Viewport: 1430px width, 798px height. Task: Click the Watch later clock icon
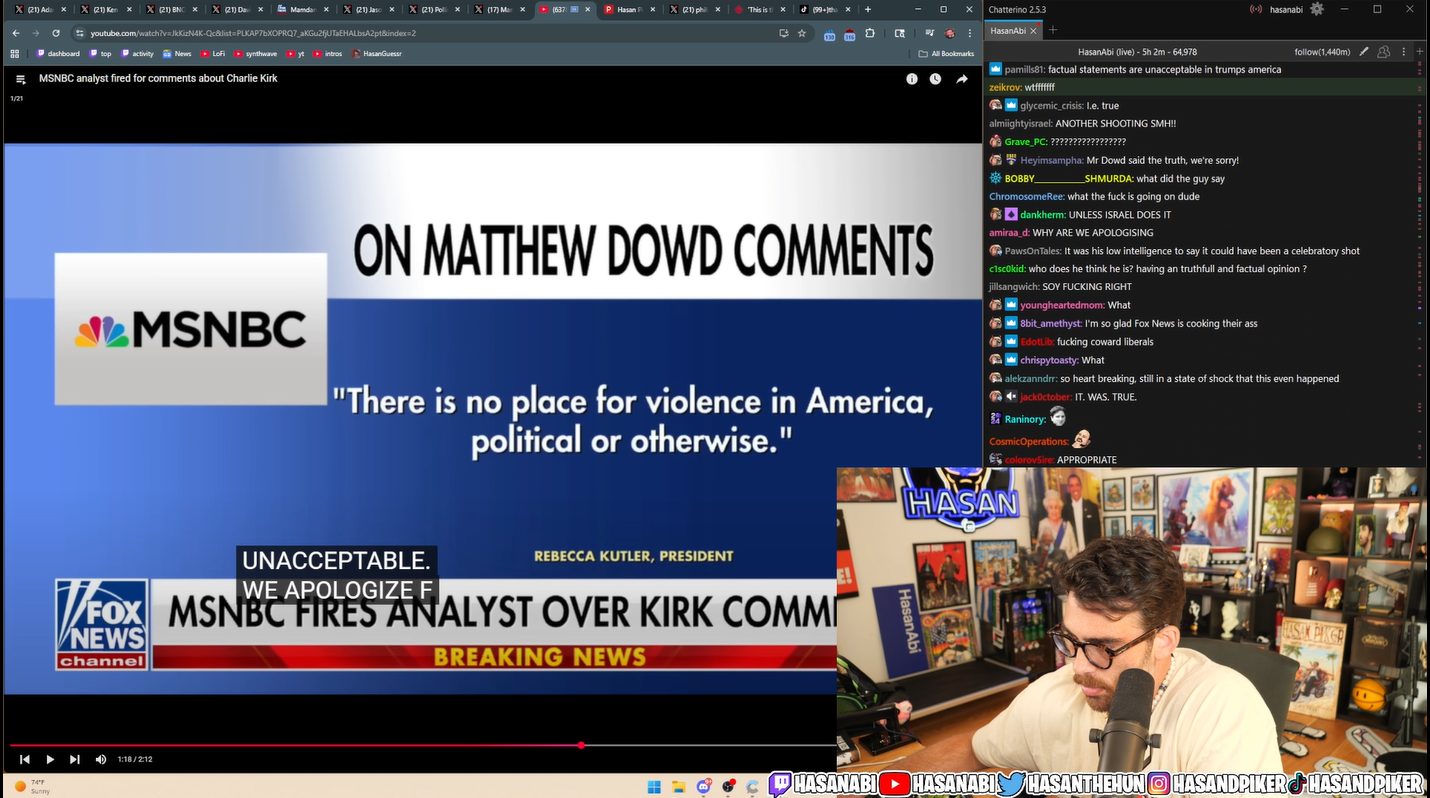click(936, 79)
